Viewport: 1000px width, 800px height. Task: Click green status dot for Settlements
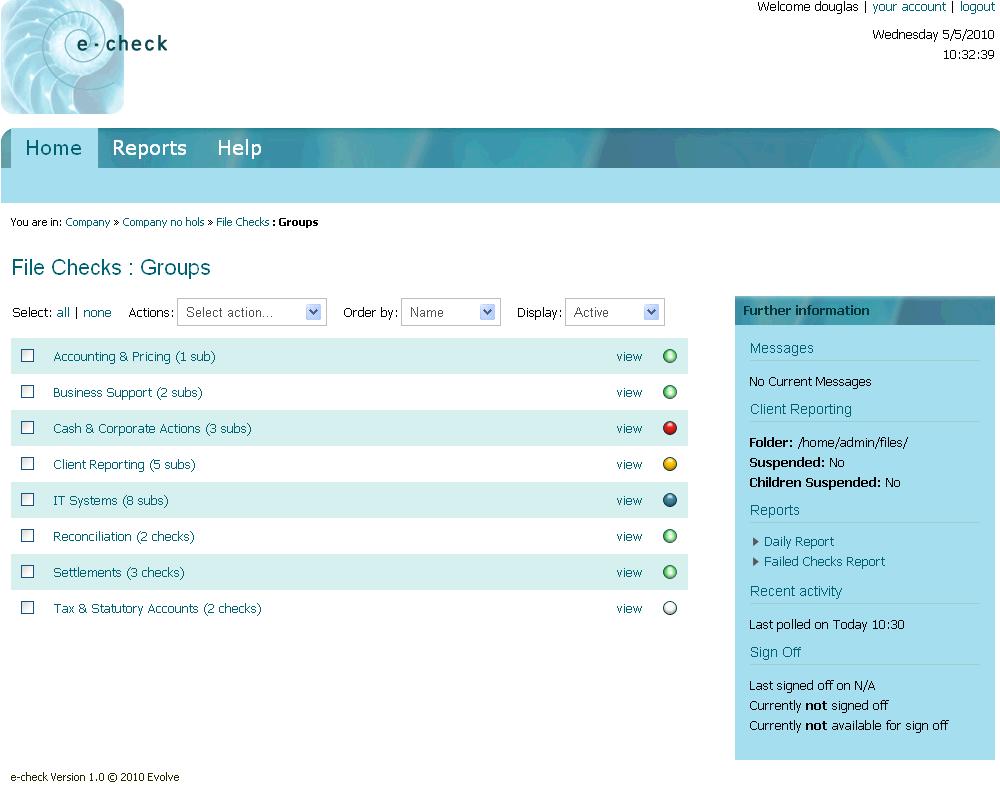(670, 572)
